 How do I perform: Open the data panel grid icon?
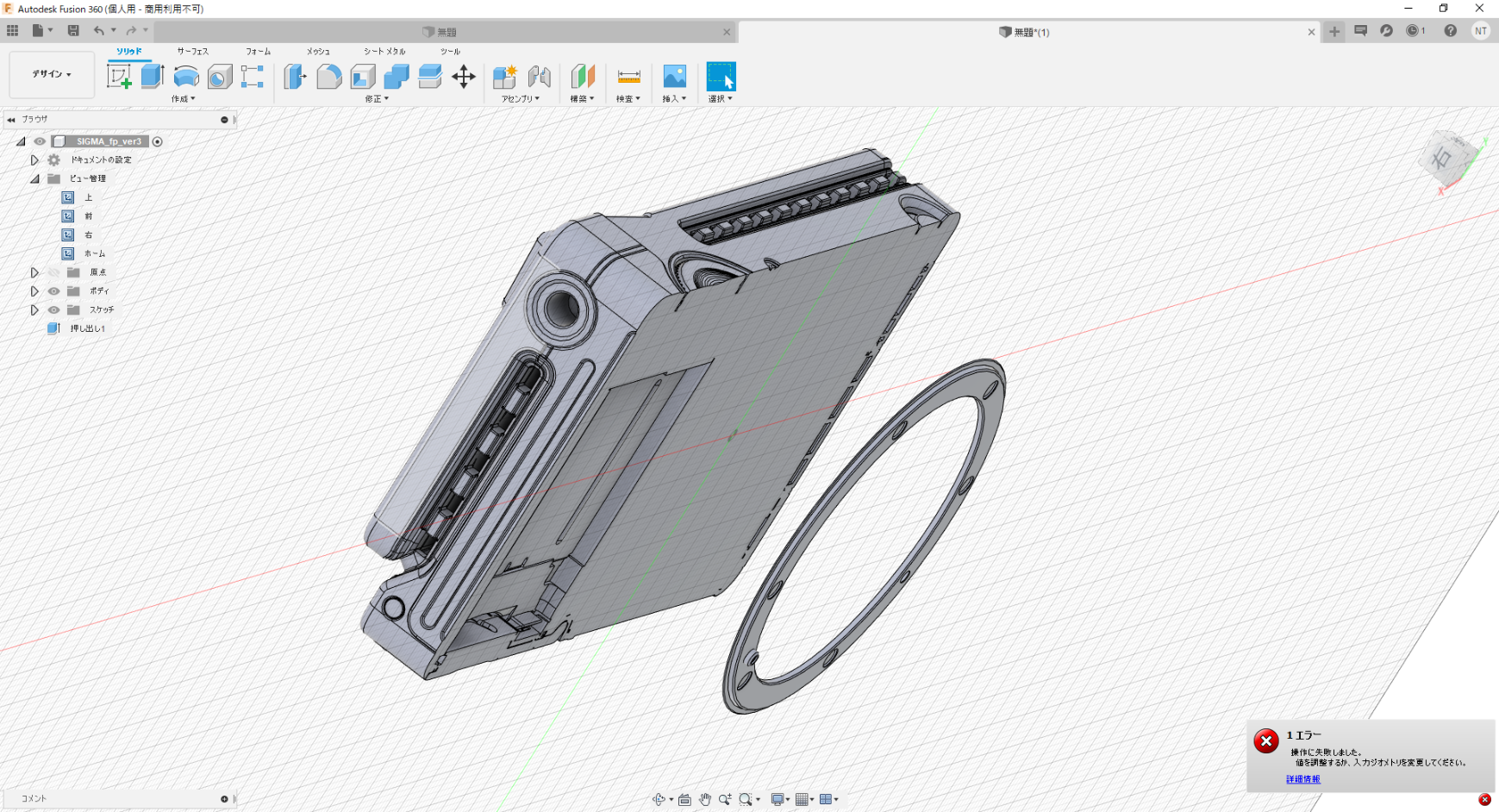click(12, 31)
